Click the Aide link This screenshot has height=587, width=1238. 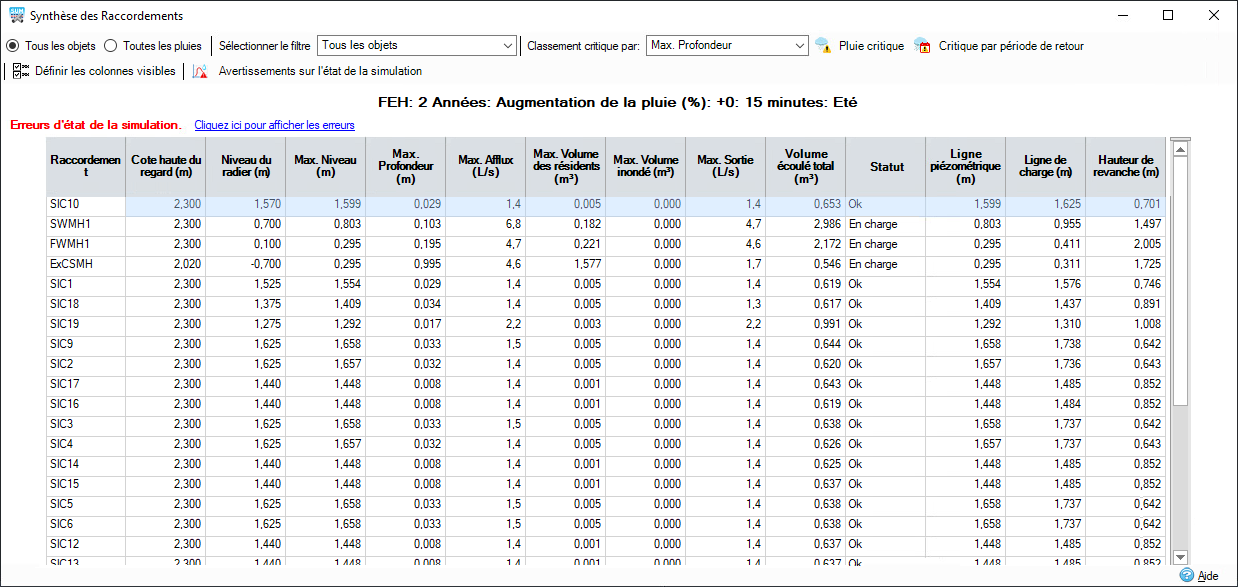click(1208, 576)
